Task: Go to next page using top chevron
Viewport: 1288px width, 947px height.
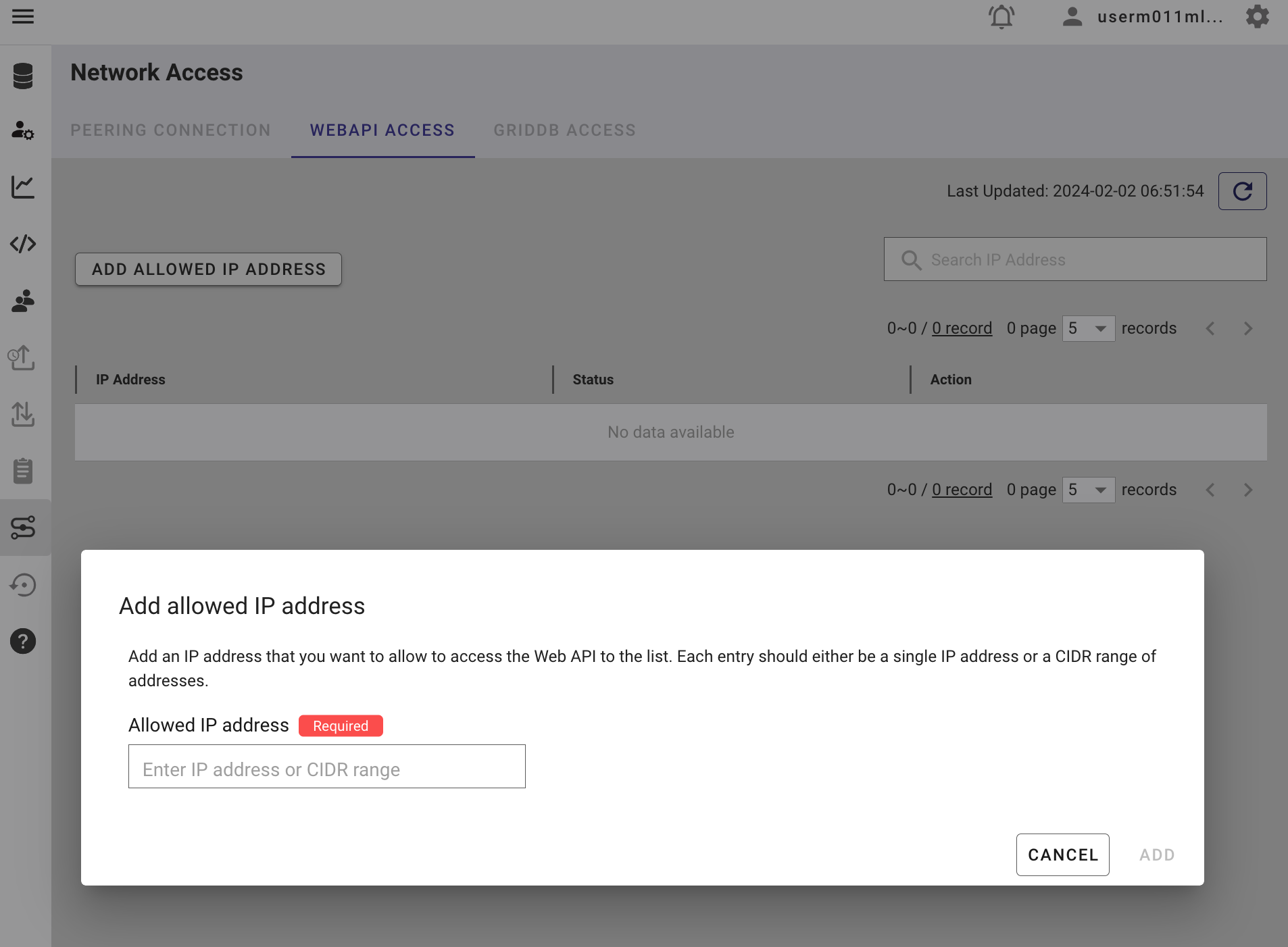Action: coord(1248,329)
